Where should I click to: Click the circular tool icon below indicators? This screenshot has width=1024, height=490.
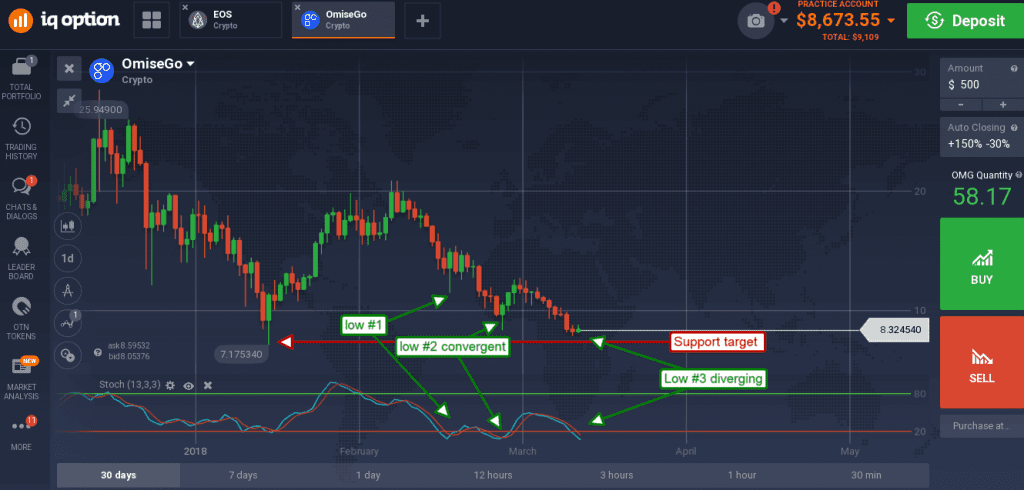[67, 354]
